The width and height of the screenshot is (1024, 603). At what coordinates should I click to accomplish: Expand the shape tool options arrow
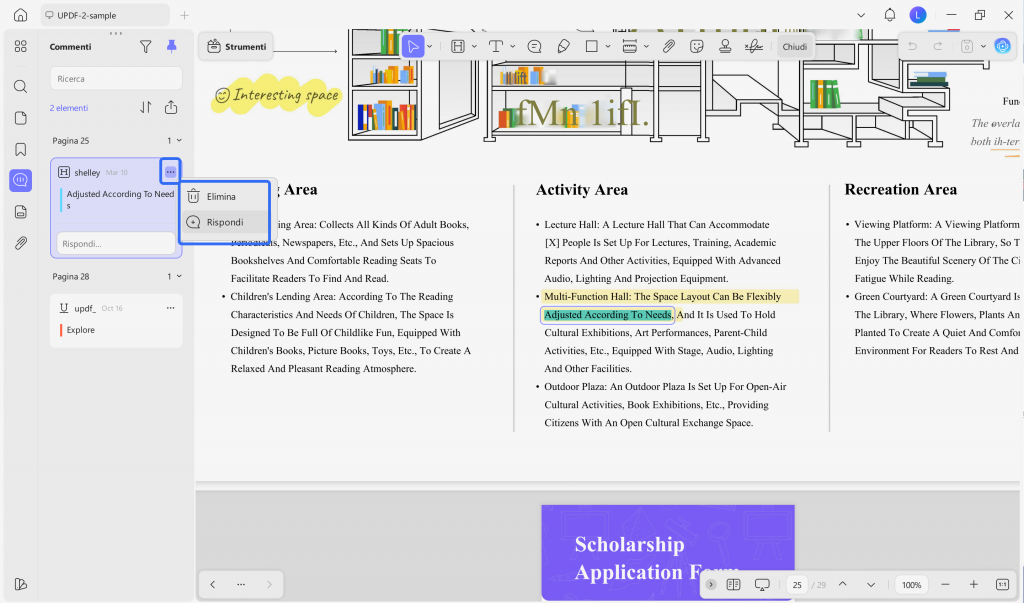point(608,46)
